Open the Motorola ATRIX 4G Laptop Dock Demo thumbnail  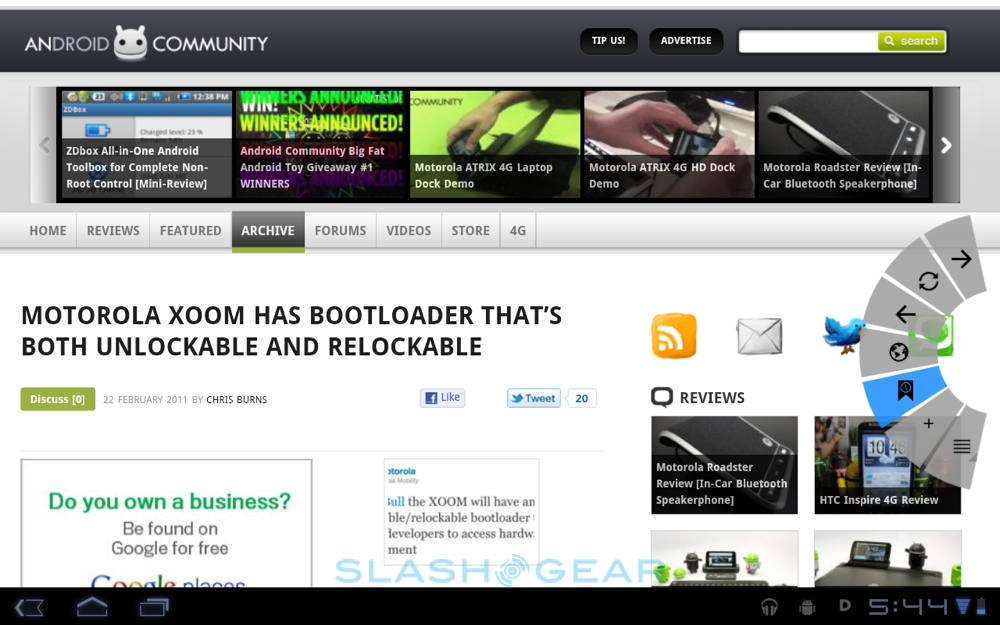(x=495, y=144)
